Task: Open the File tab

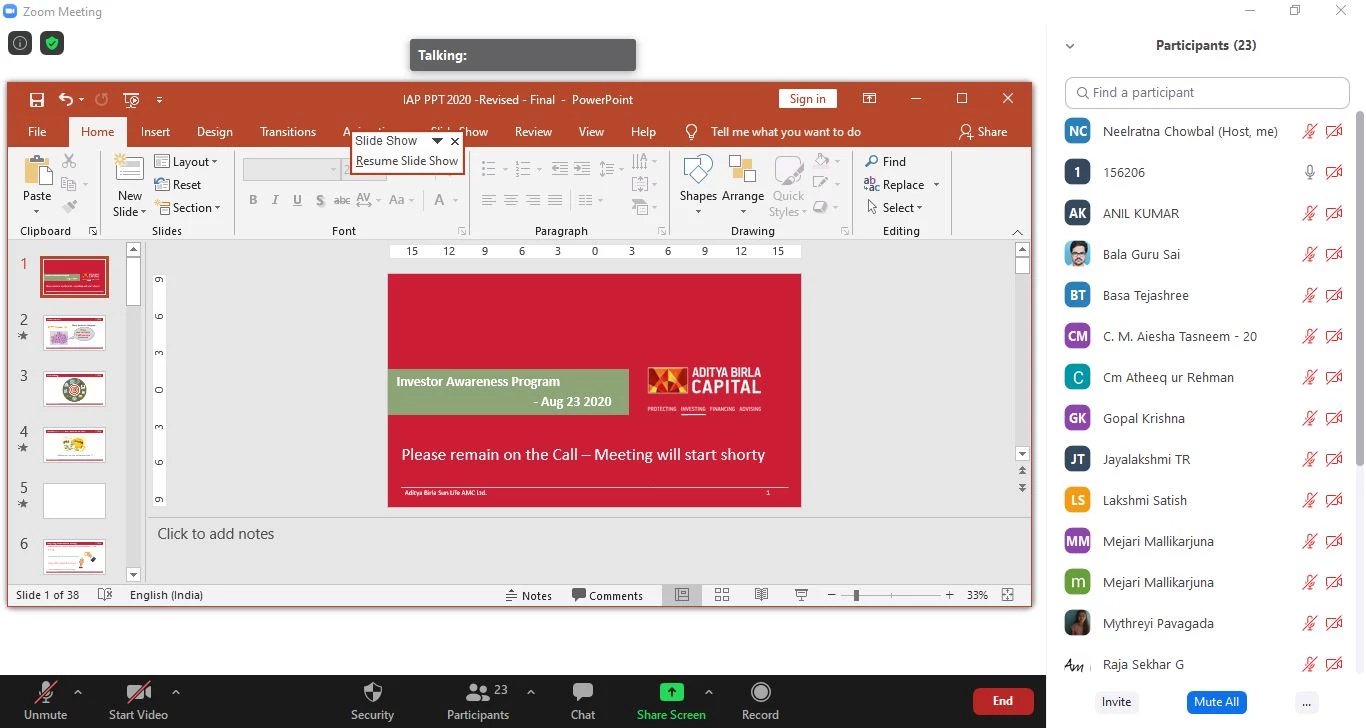Action: 37,131
